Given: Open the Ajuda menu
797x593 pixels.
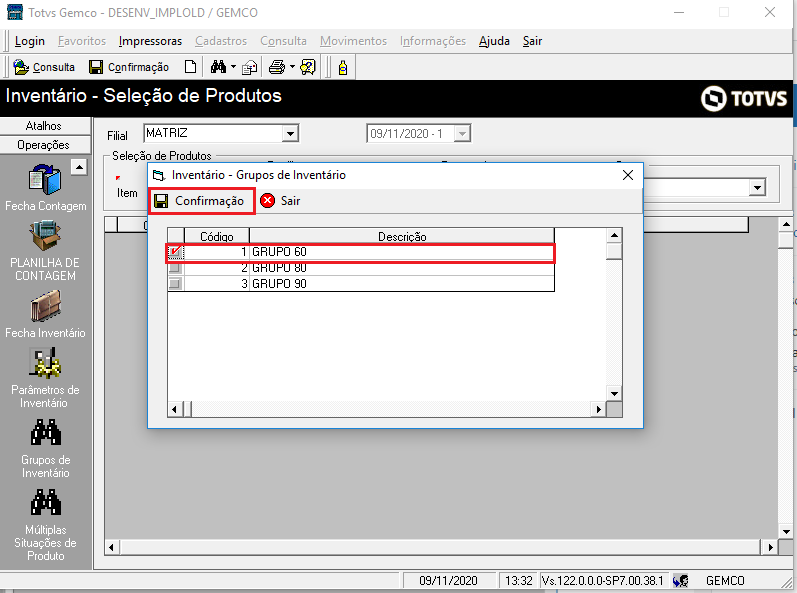Looking at the screenshot, I should click(x=494, y=41).
